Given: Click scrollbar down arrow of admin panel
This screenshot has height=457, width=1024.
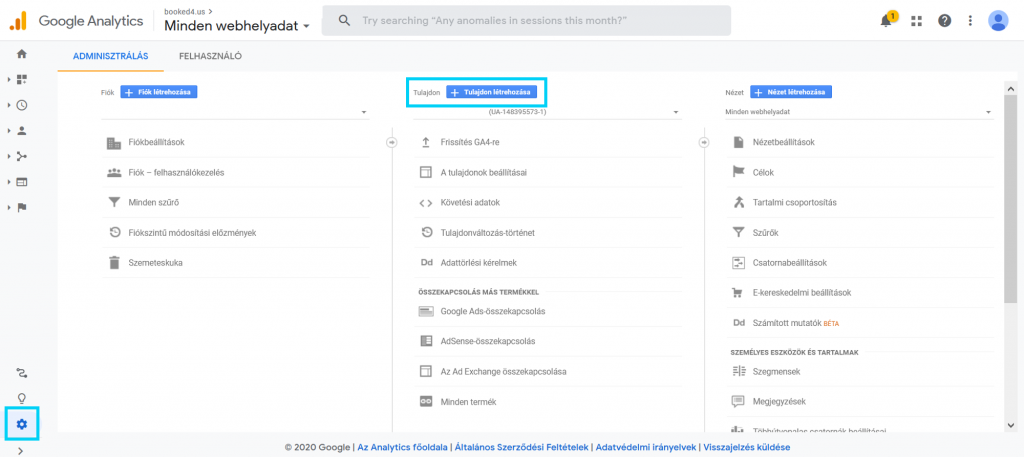Looking at the screenshot, I should (x=1011, y=425).
